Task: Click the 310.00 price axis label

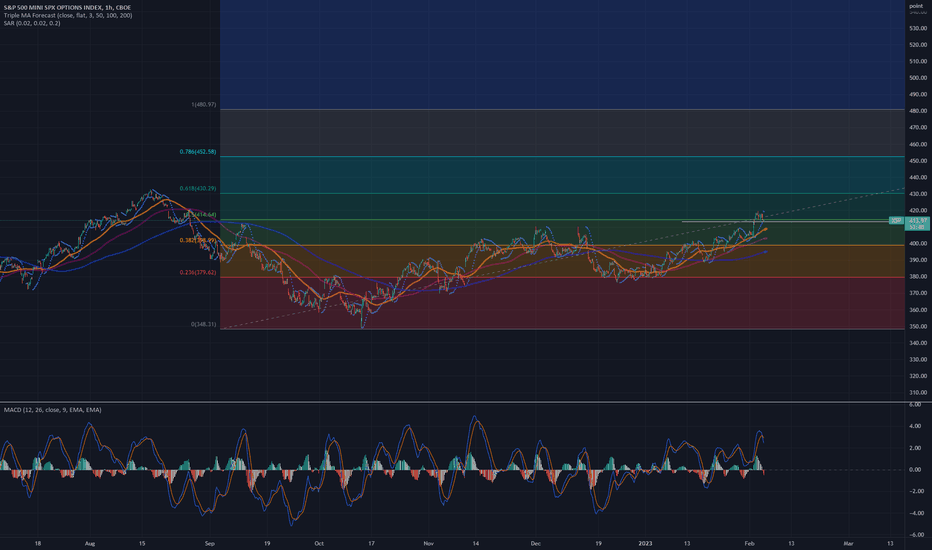Action: pyautogui.click(x=918, y=392)
